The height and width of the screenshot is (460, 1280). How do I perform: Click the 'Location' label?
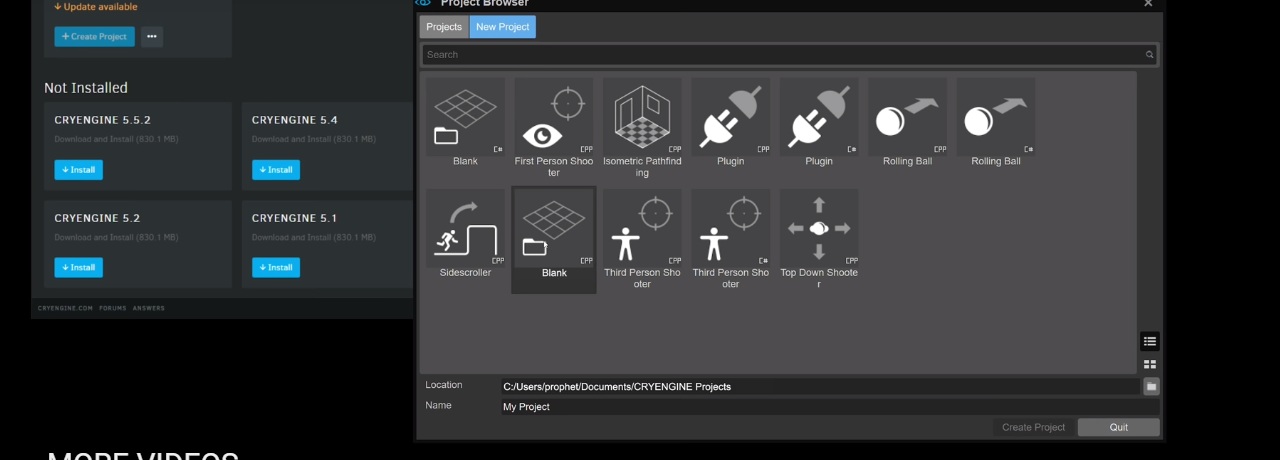(444, 385)
